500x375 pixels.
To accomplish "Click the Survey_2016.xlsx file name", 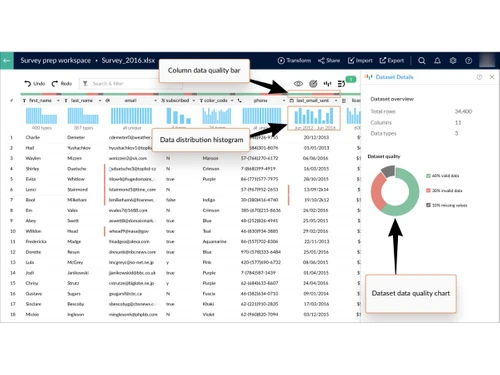I will (x=128, y=61).
